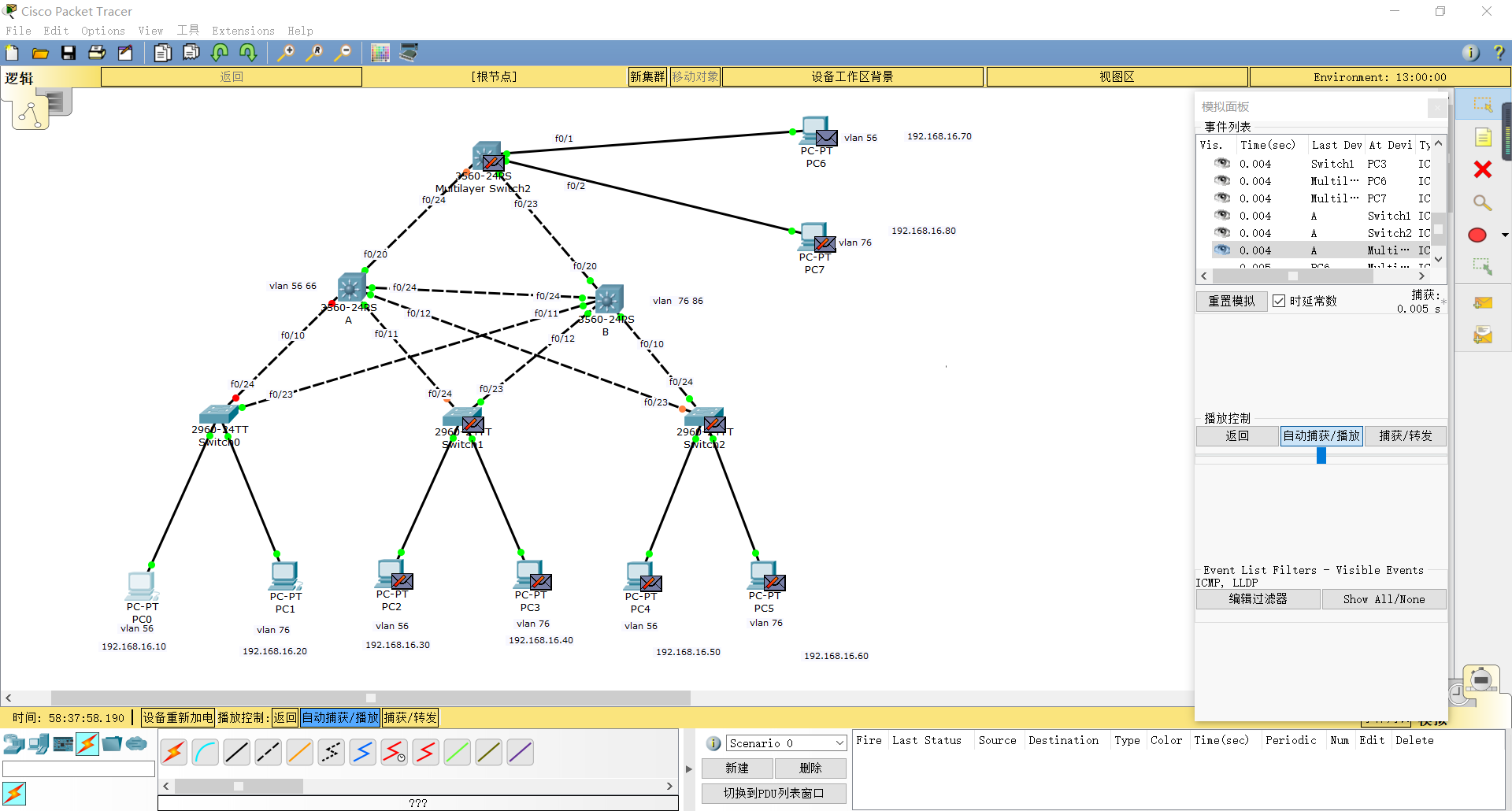The image size is (1512, 811).
Task: Choose the Resize Shape tool
Action: coord(1483,267)
